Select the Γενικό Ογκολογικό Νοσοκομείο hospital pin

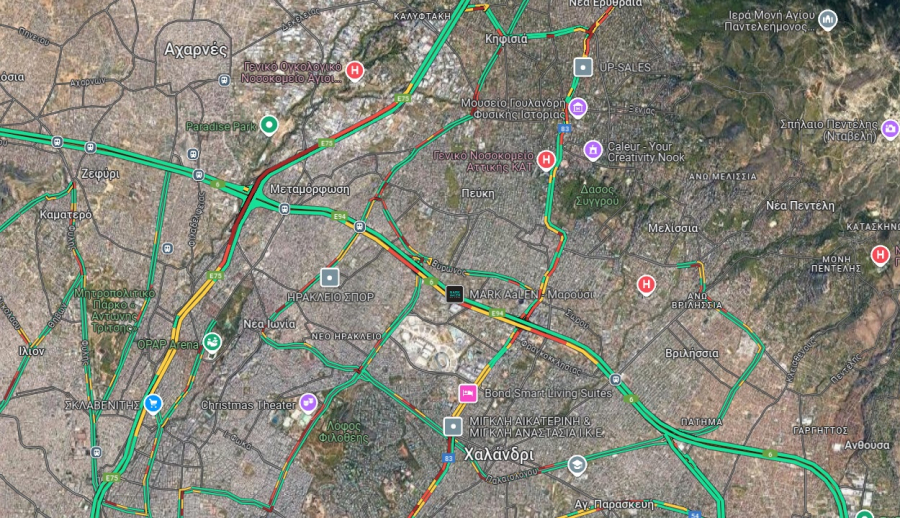355,71
